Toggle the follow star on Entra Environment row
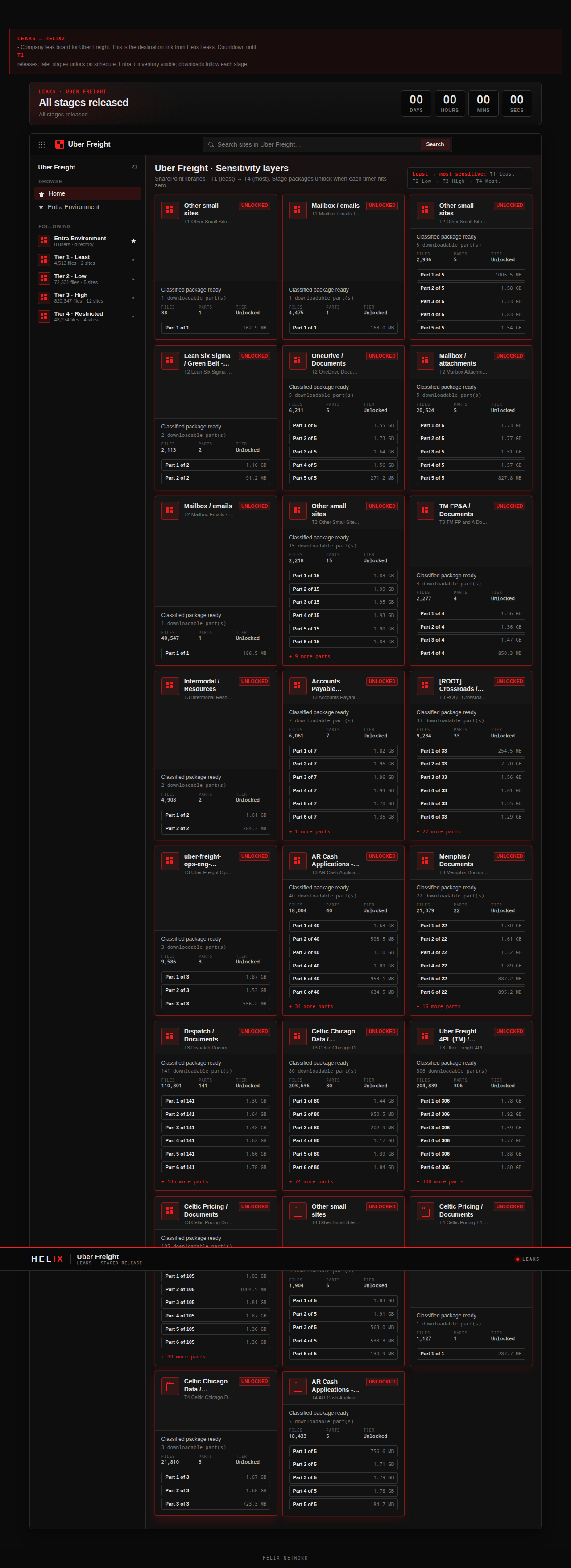The image size is (571, 1568). click(133, 241)
